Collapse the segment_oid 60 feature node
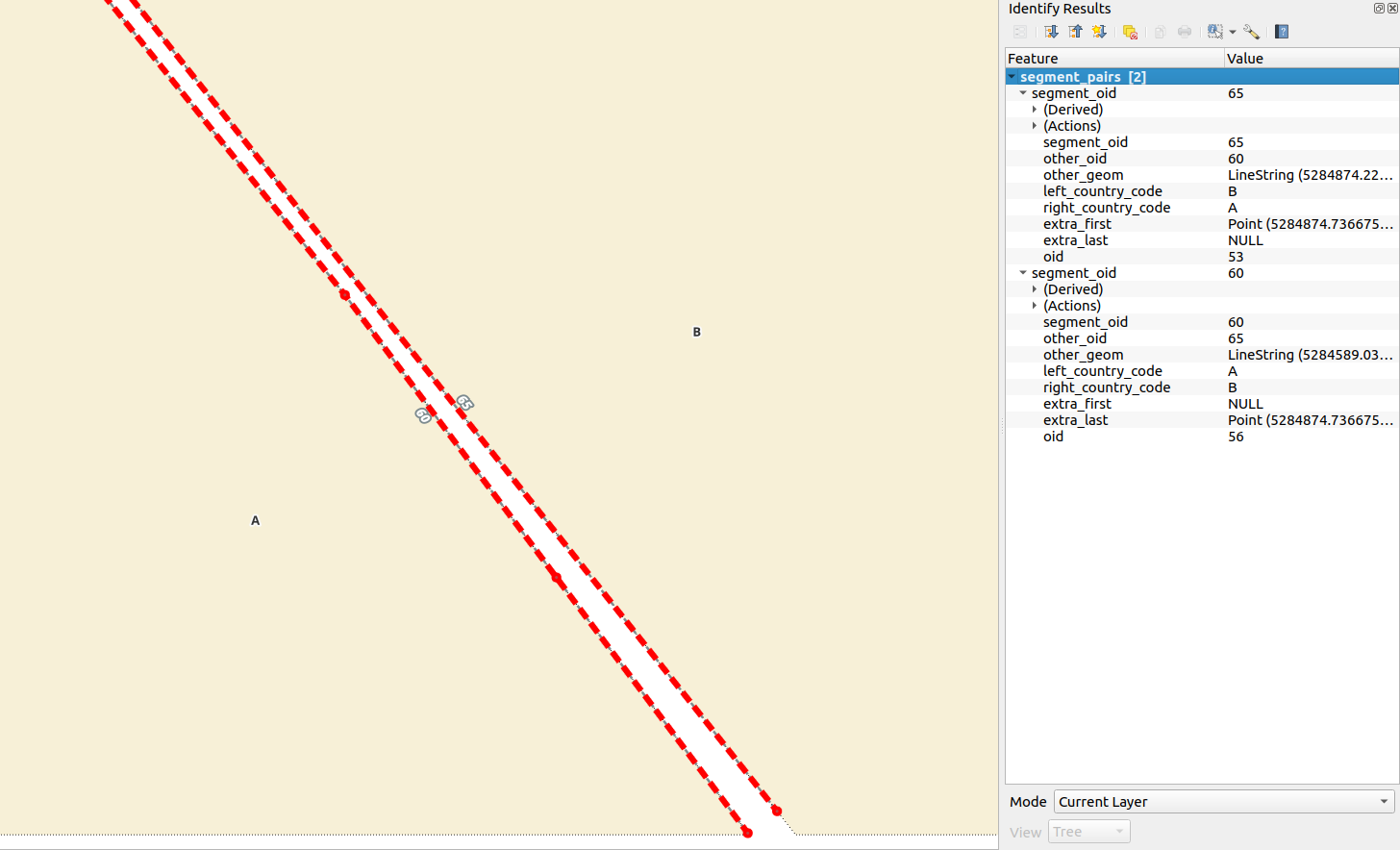 (x=1023, y=273)
